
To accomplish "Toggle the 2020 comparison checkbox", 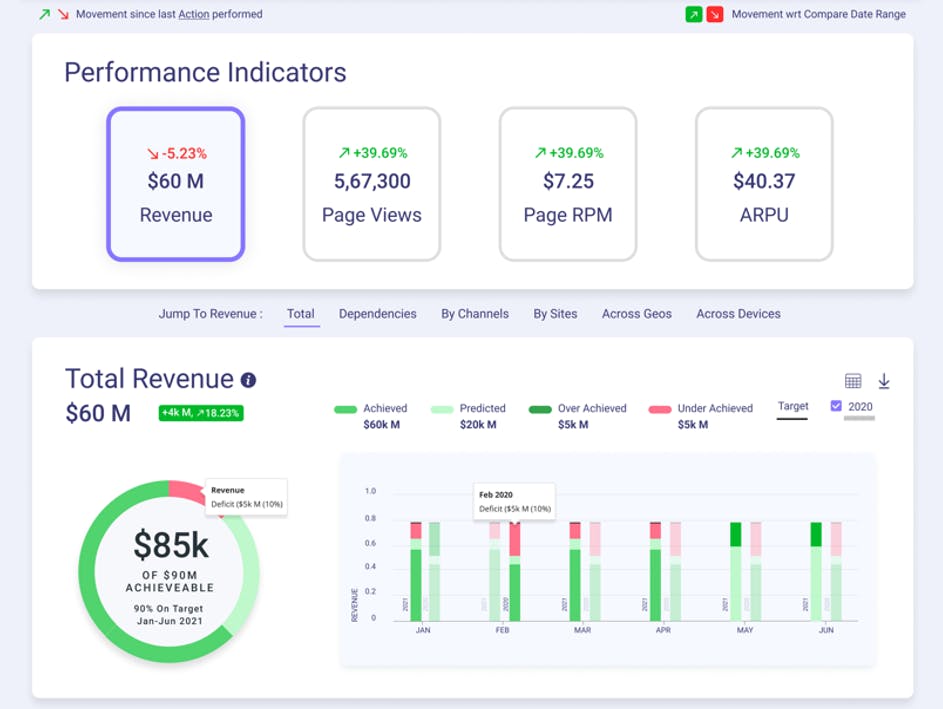I will pos(836,406).
